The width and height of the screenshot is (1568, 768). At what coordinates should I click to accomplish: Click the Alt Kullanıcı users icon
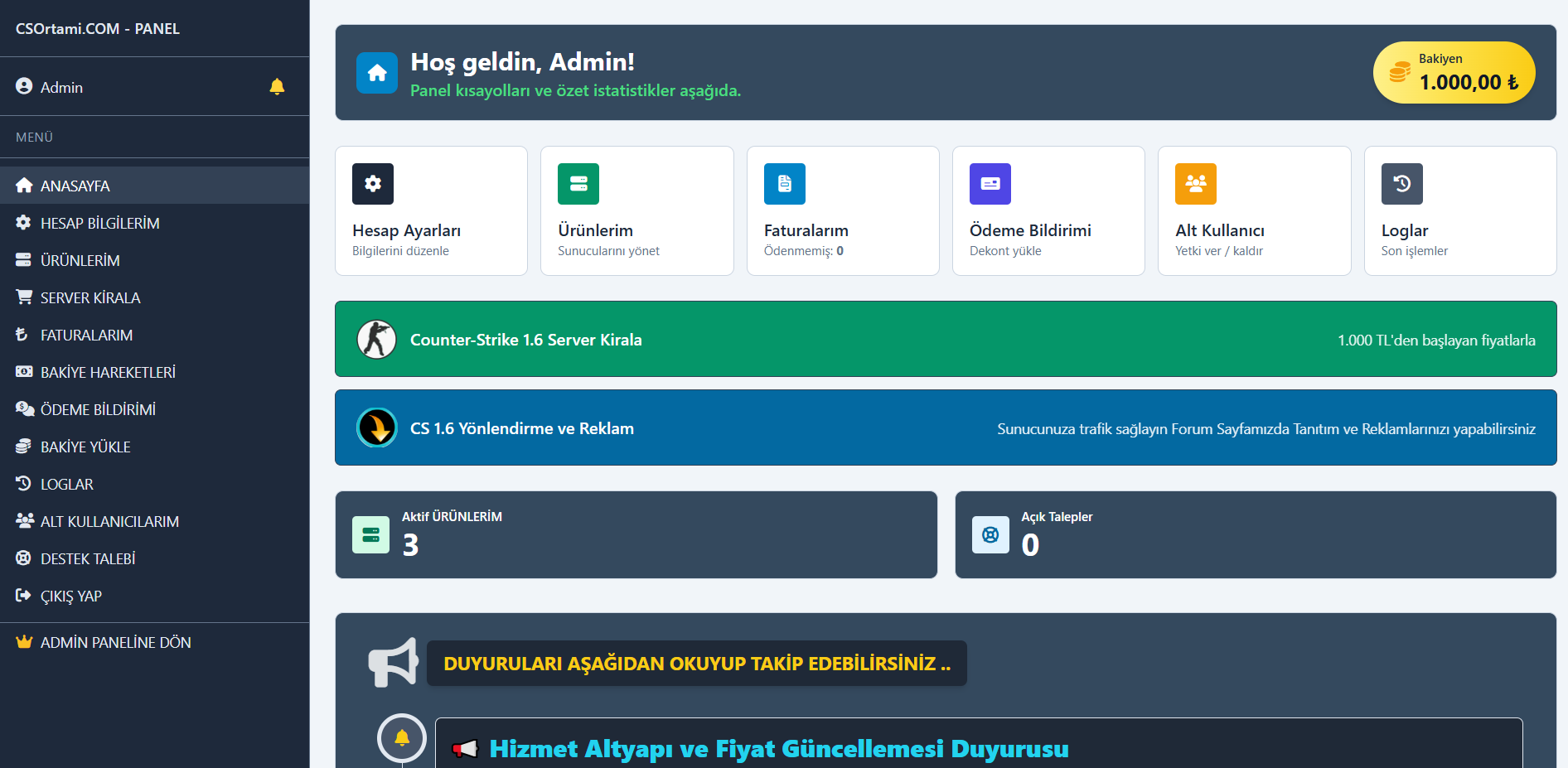[x=1194, y=183]
